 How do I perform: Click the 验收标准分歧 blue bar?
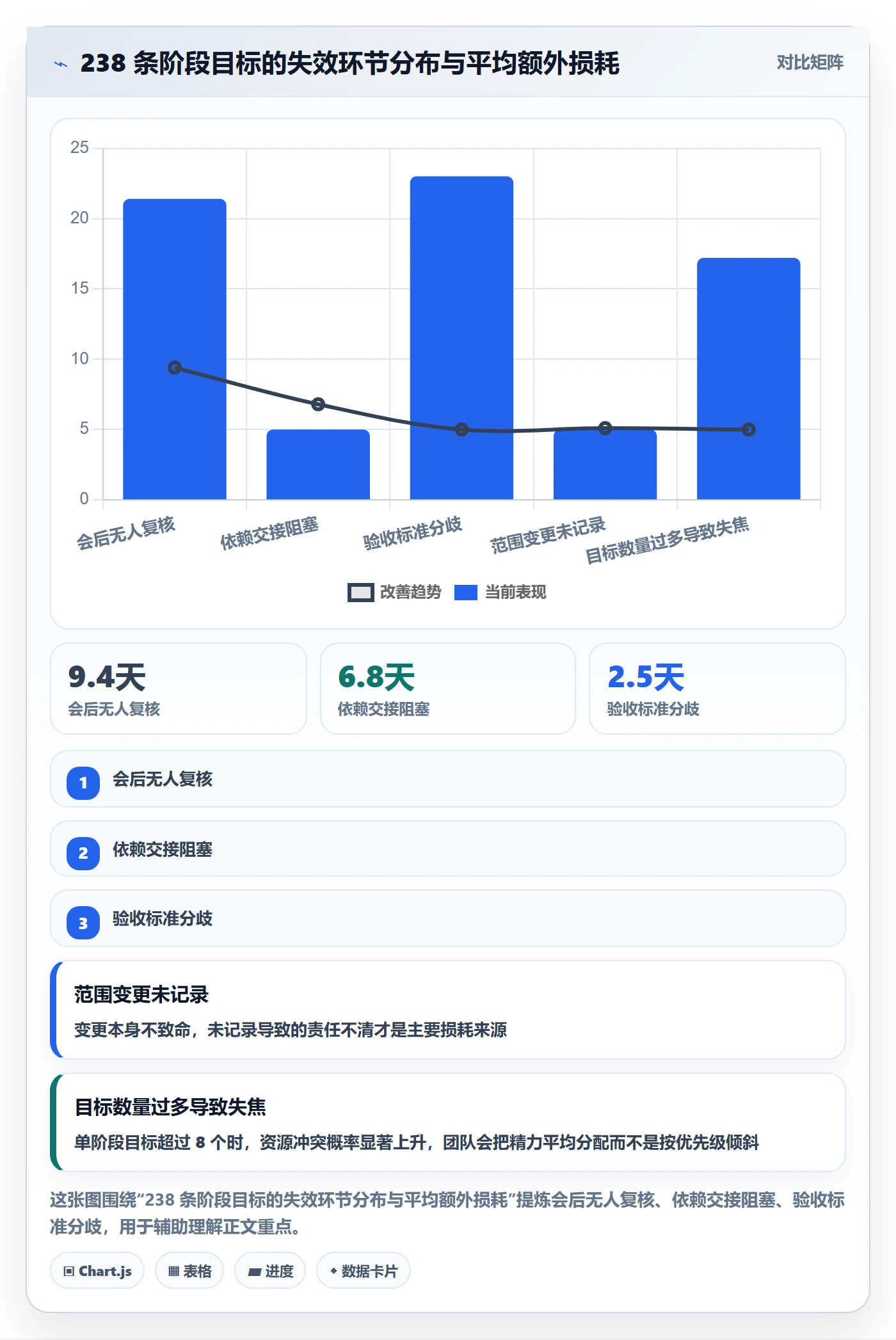(461, 338)
